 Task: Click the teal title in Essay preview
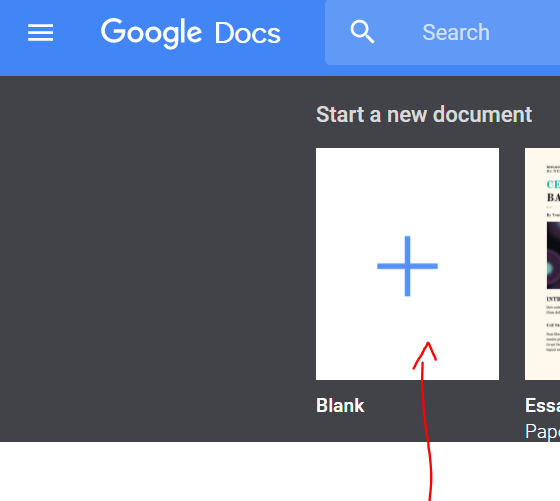tap(553, 184)
